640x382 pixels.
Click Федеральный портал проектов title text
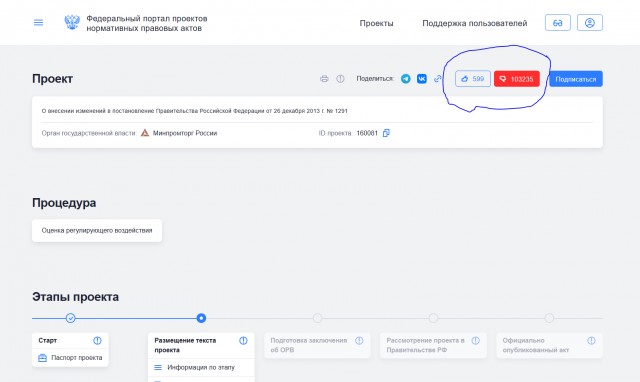(x=147, y=23)
